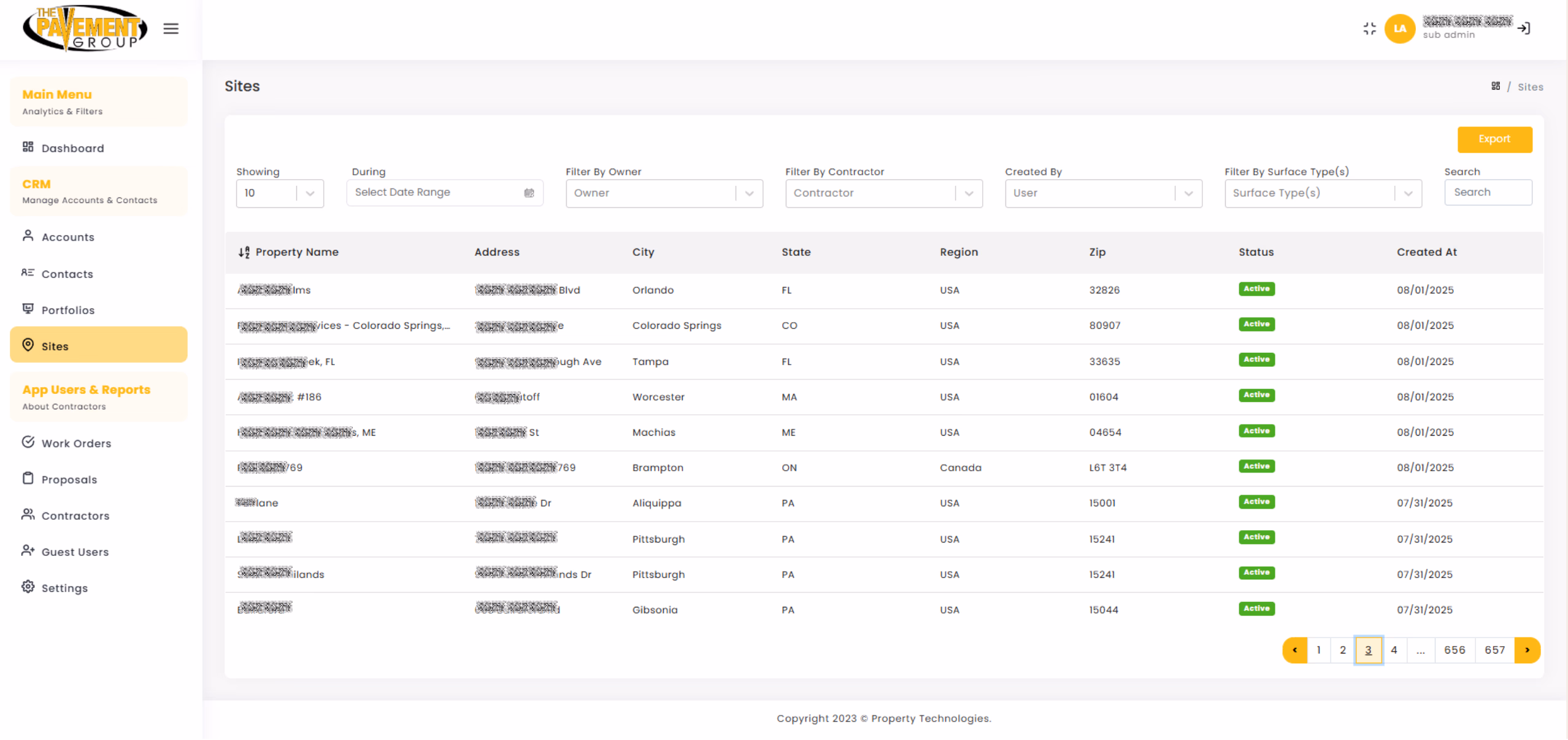
Task: Click the Settings gear icon
Action: (28, 587)
